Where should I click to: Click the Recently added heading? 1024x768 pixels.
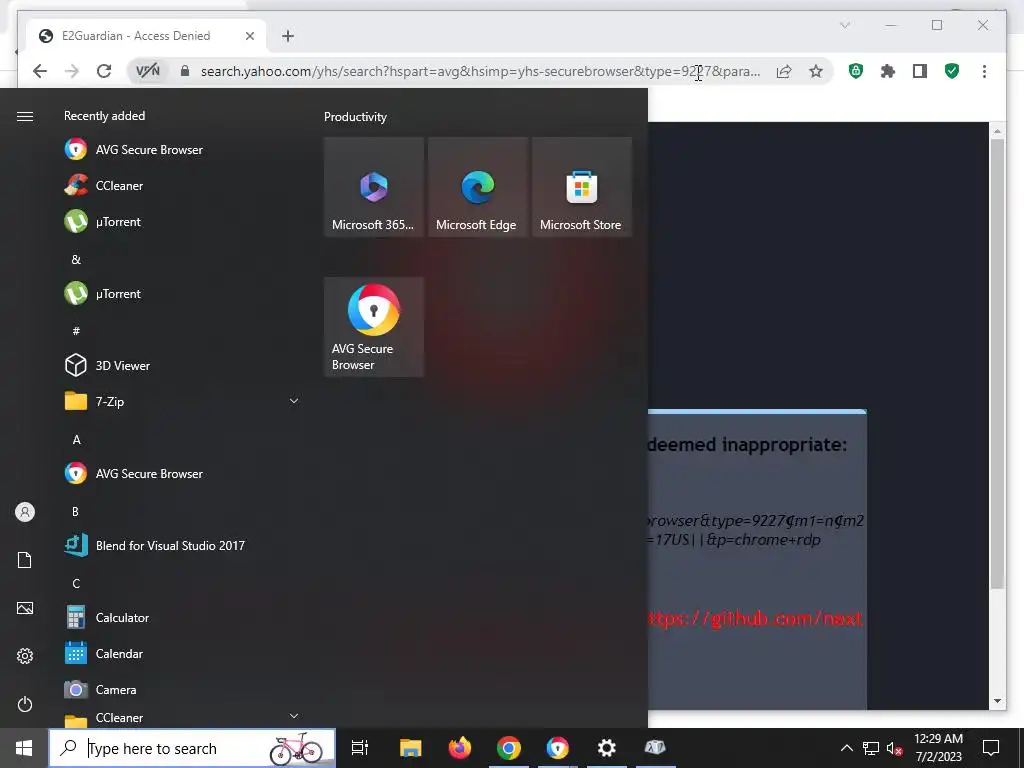coord(104,116)
